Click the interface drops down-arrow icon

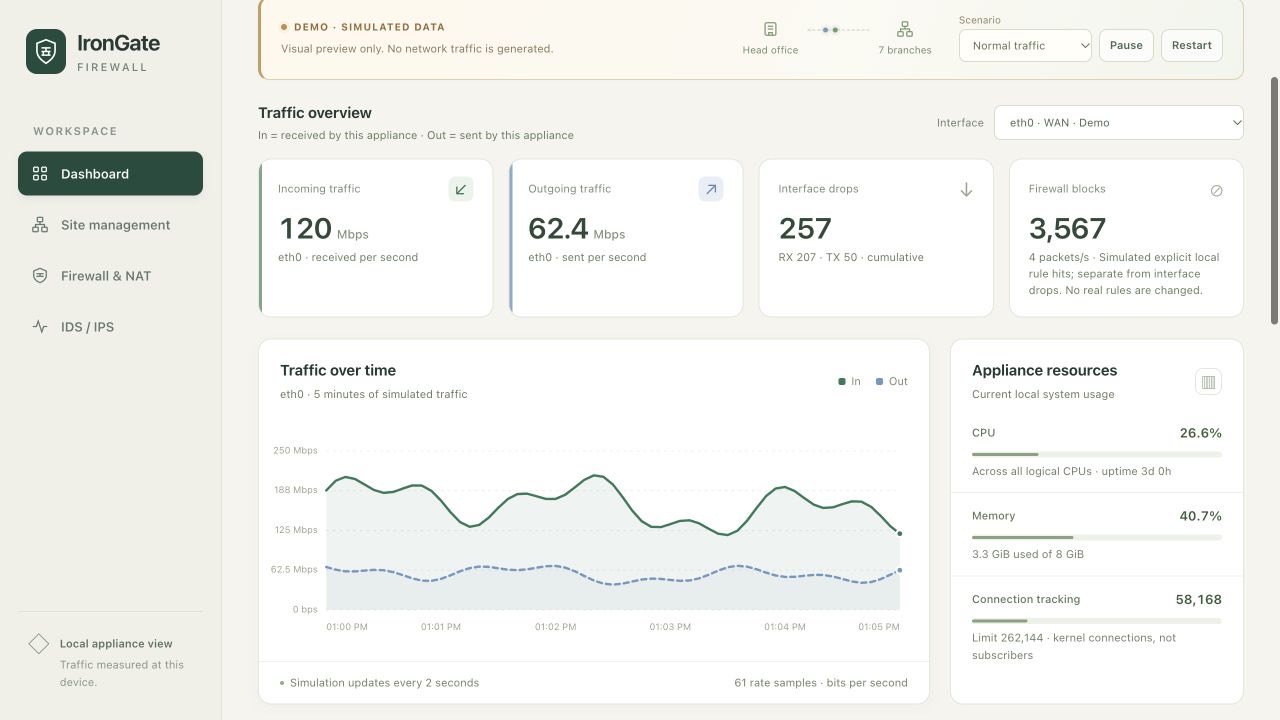click(966, 190)
